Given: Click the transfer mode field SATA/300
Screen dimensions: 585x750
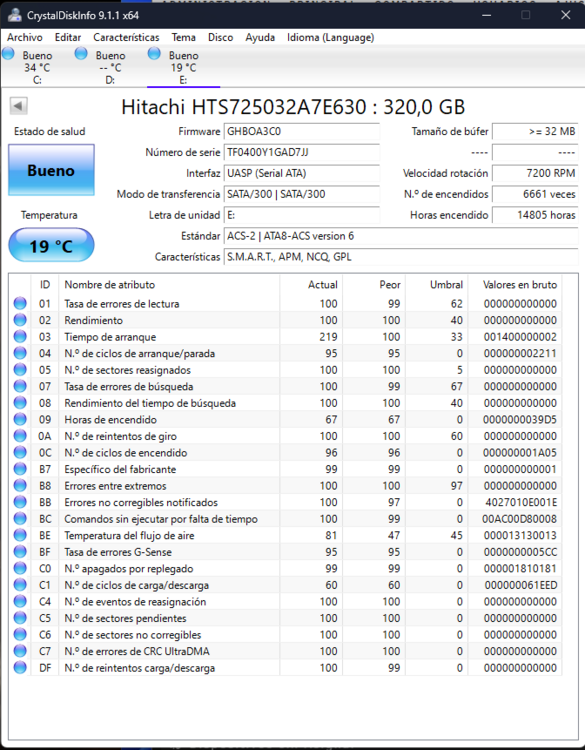Looking at the screenshot, I should point(301,194).
